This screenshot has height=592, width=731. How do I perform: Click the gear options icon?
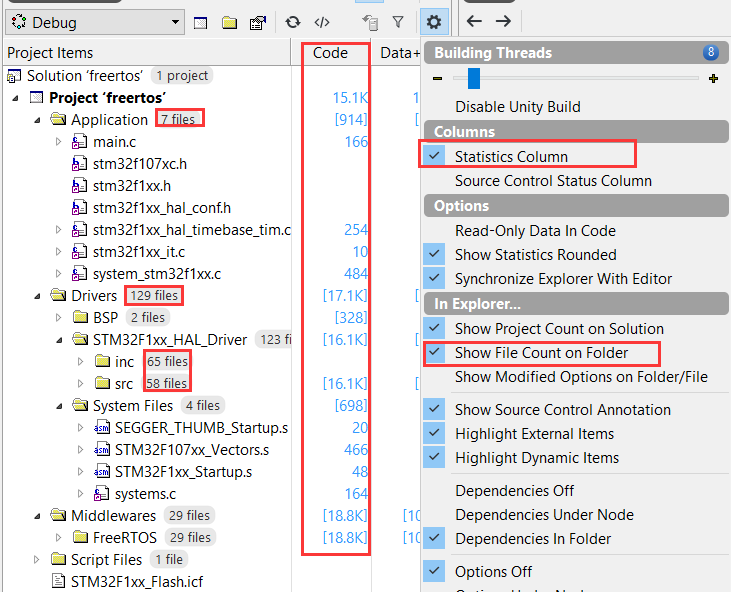434,22
